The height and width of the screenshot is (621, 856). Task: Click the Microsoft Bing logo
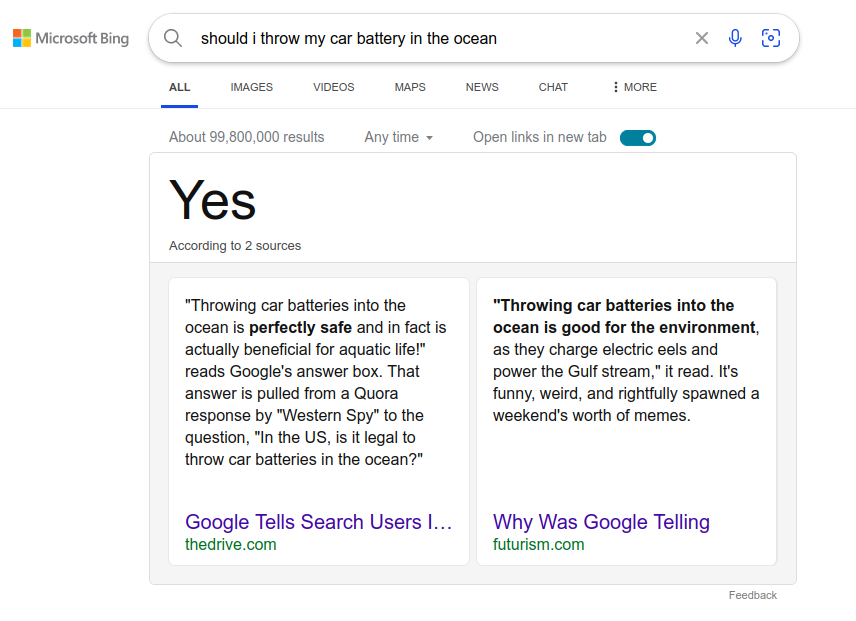(x=71, y=39)
